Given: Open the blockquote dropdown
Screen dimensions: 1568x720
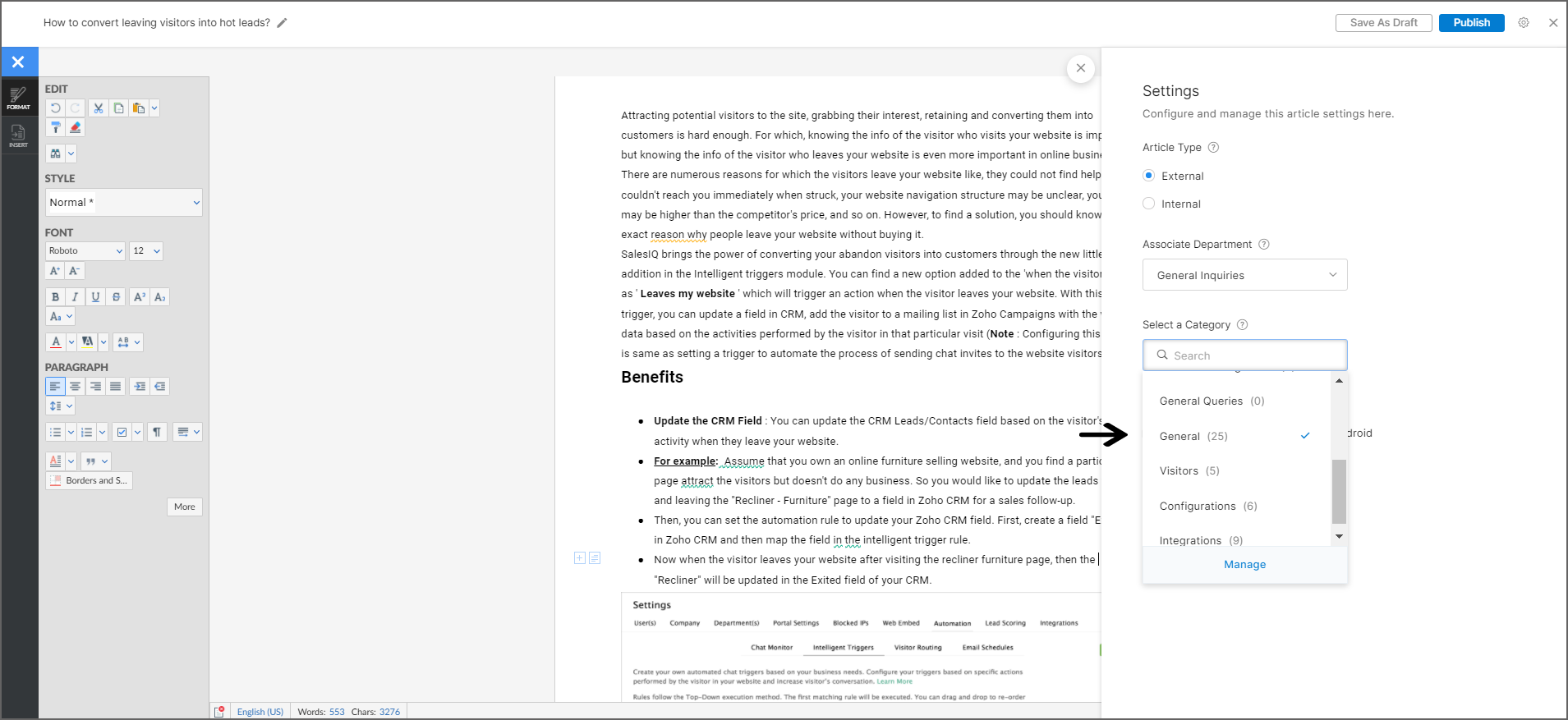Looking at the screenshot, I should 95,461.
